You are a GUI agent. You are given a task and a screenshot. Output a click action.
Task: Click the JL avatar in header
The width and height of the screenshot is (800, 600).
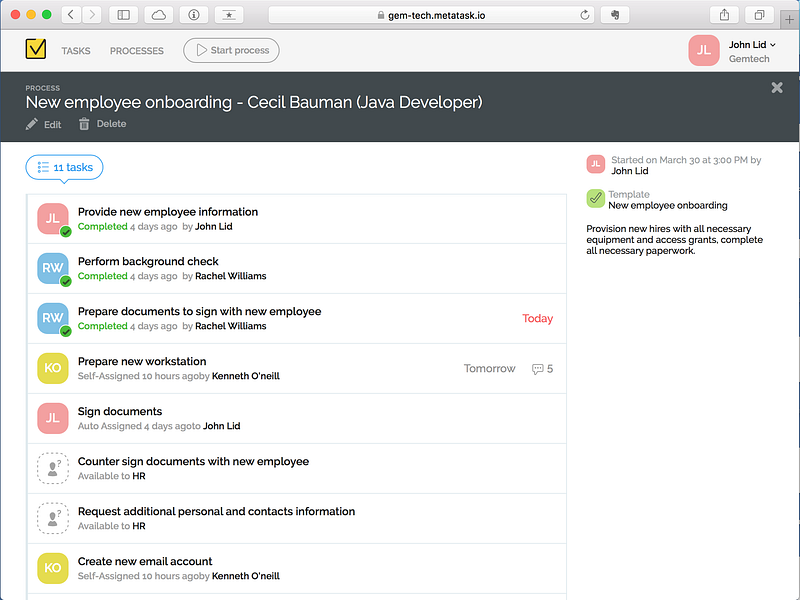[x=704, y=51]
